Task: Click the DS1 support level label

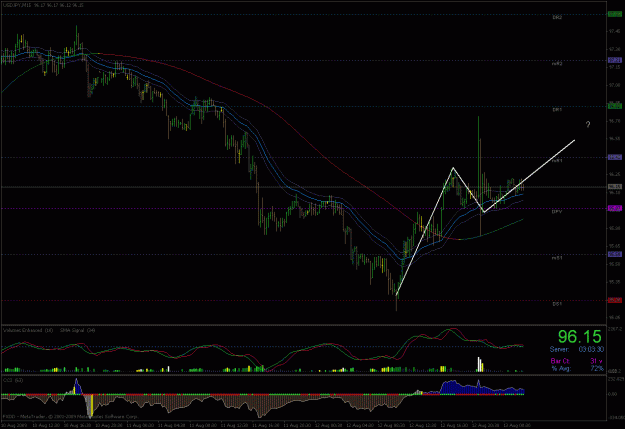Action: 557,304
